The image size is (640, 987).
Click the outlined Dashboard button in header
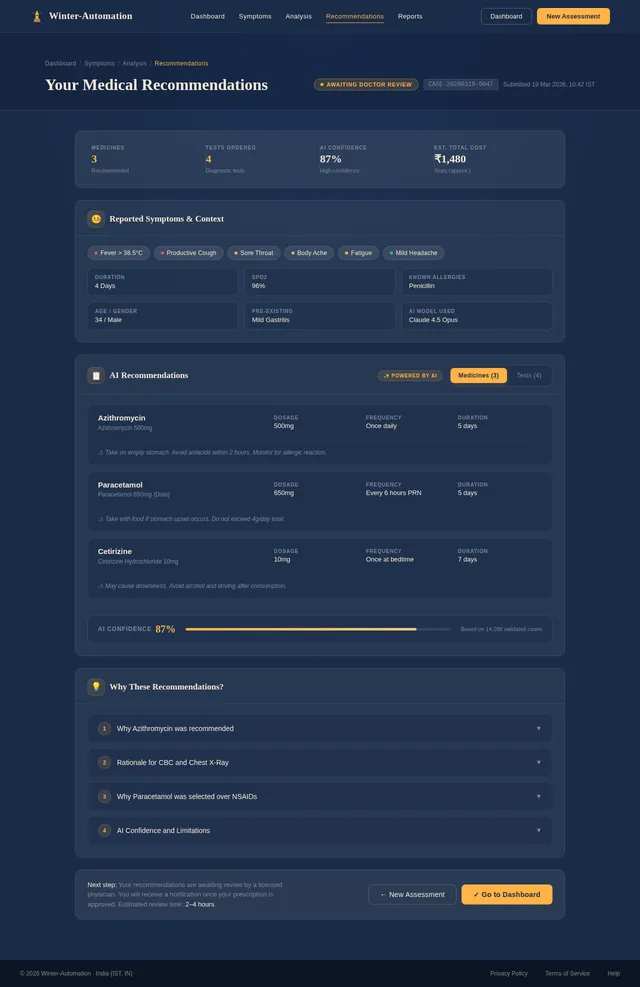(506, 16)
